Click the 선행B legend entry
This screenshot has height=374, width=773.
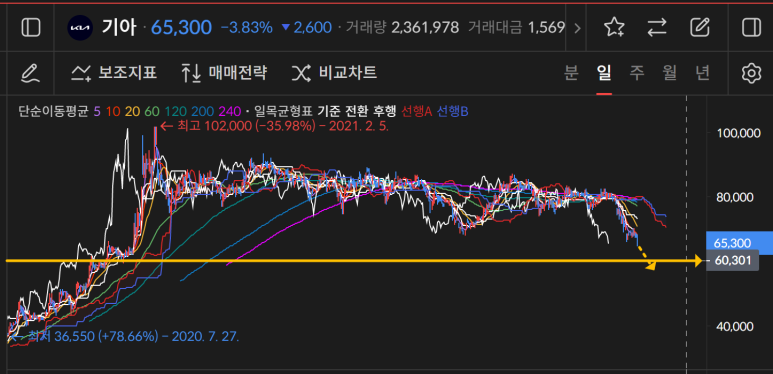tap(453, 112)
